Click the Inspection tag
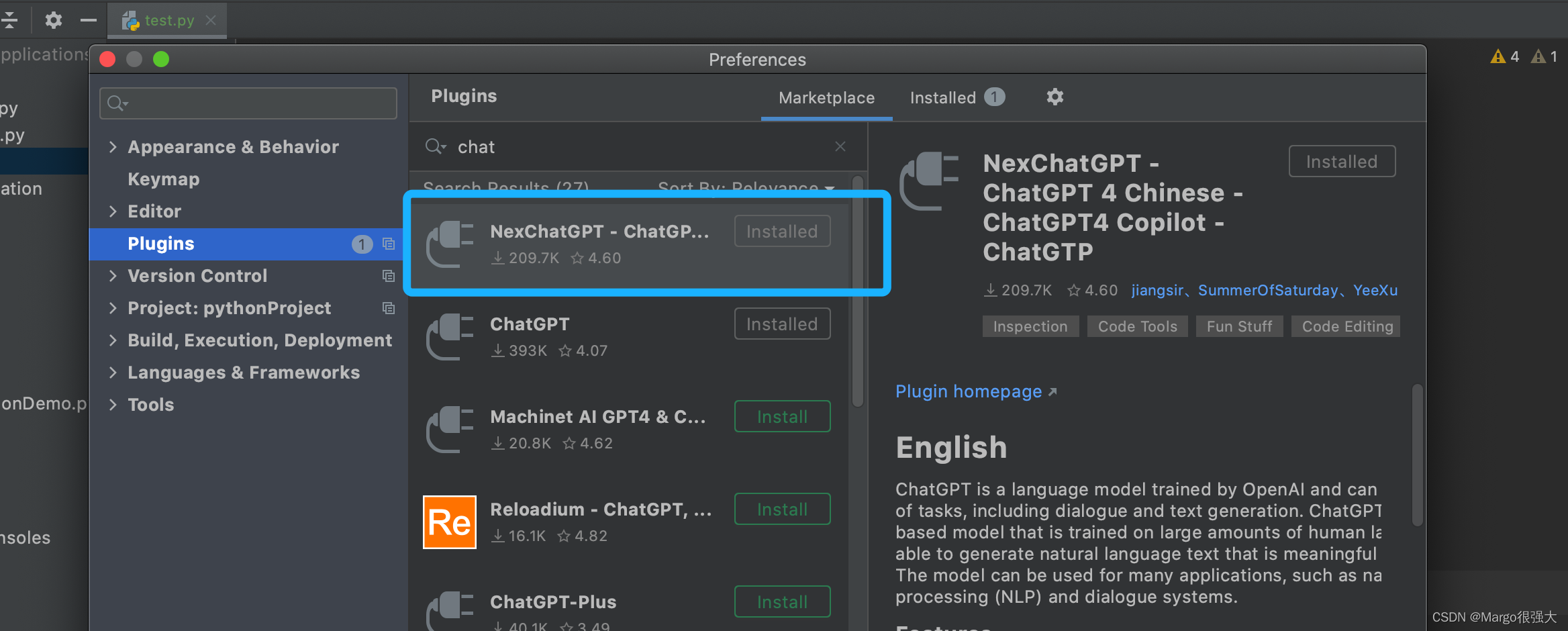The width and height of the screenshot is (1568, 631). point(1030,326)
